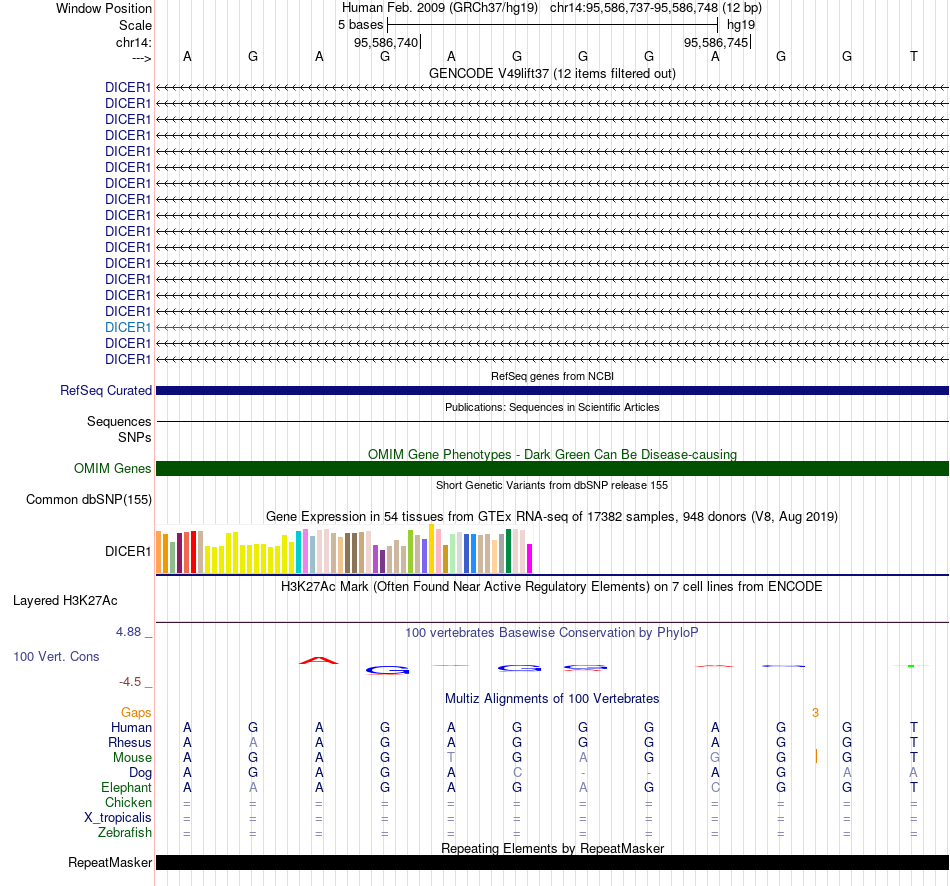Click the orange insertion mark in Mouse row
The height and width of the screenshot is (886, 950).
816,756
